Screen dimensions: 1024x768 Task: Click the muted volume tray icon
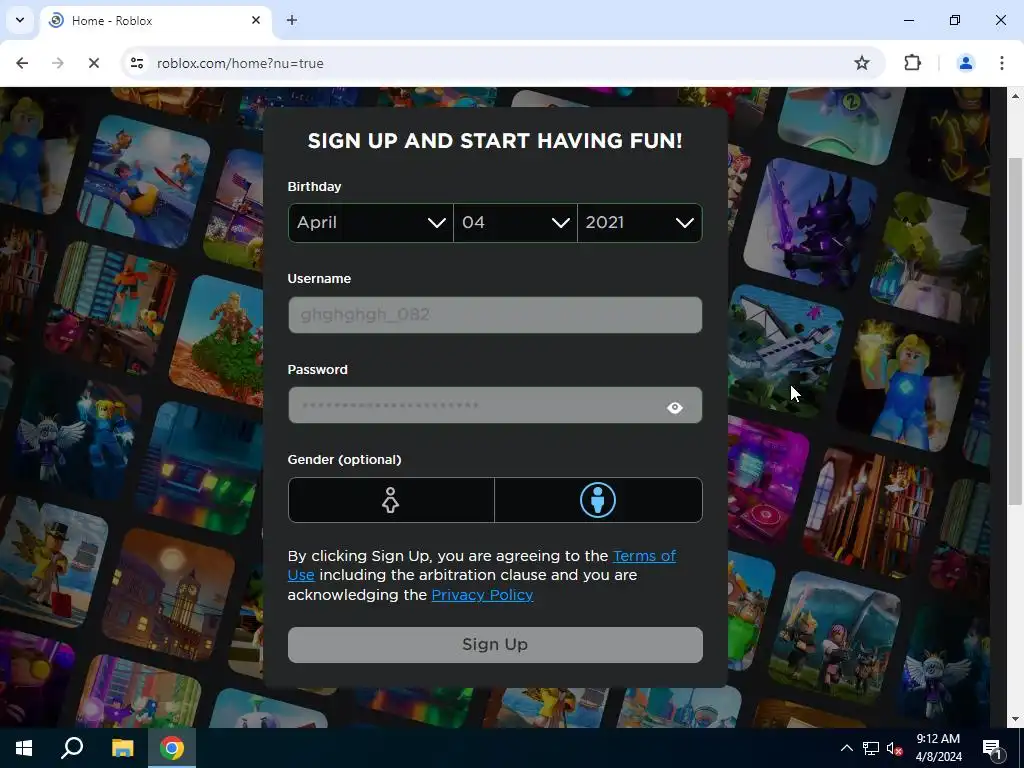(x=895, y=748)
